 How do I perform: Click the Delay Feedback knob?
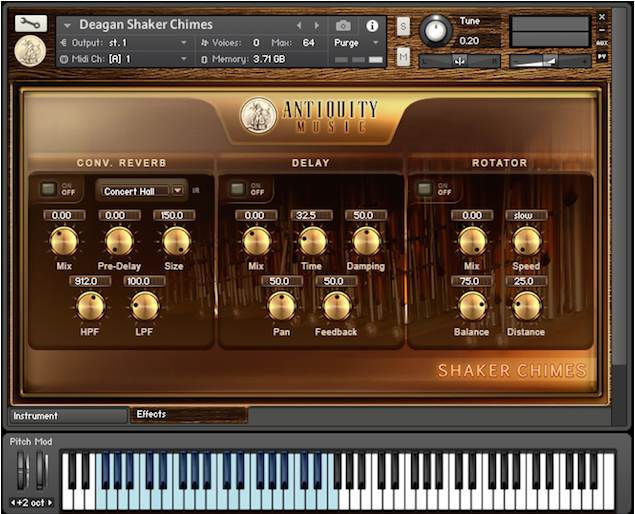click(336, 307)
